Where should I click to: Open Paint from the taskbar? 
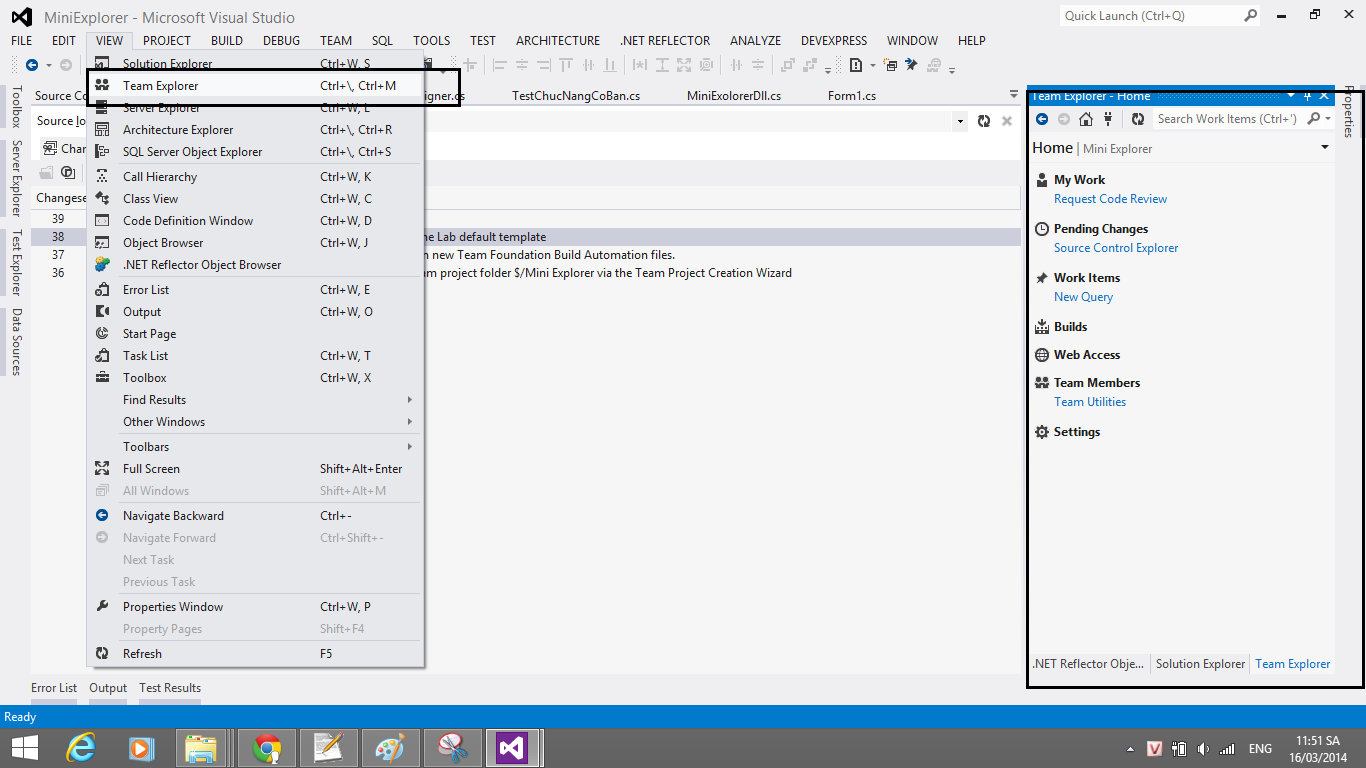(389, 748)
